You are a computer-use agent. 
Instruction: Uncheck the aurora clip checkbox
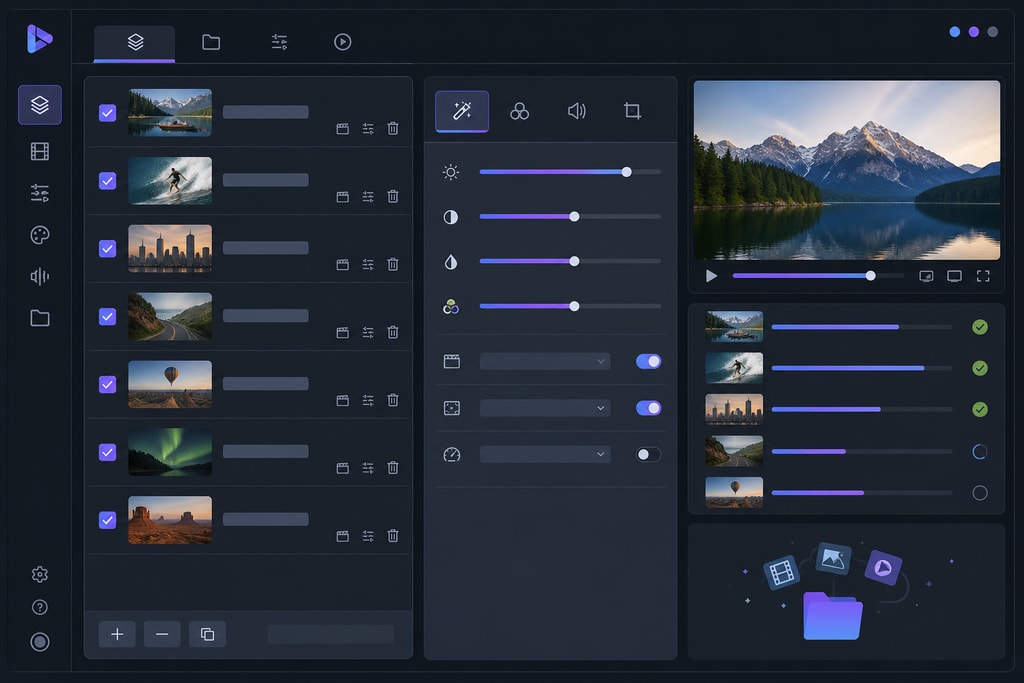point(108,453)
